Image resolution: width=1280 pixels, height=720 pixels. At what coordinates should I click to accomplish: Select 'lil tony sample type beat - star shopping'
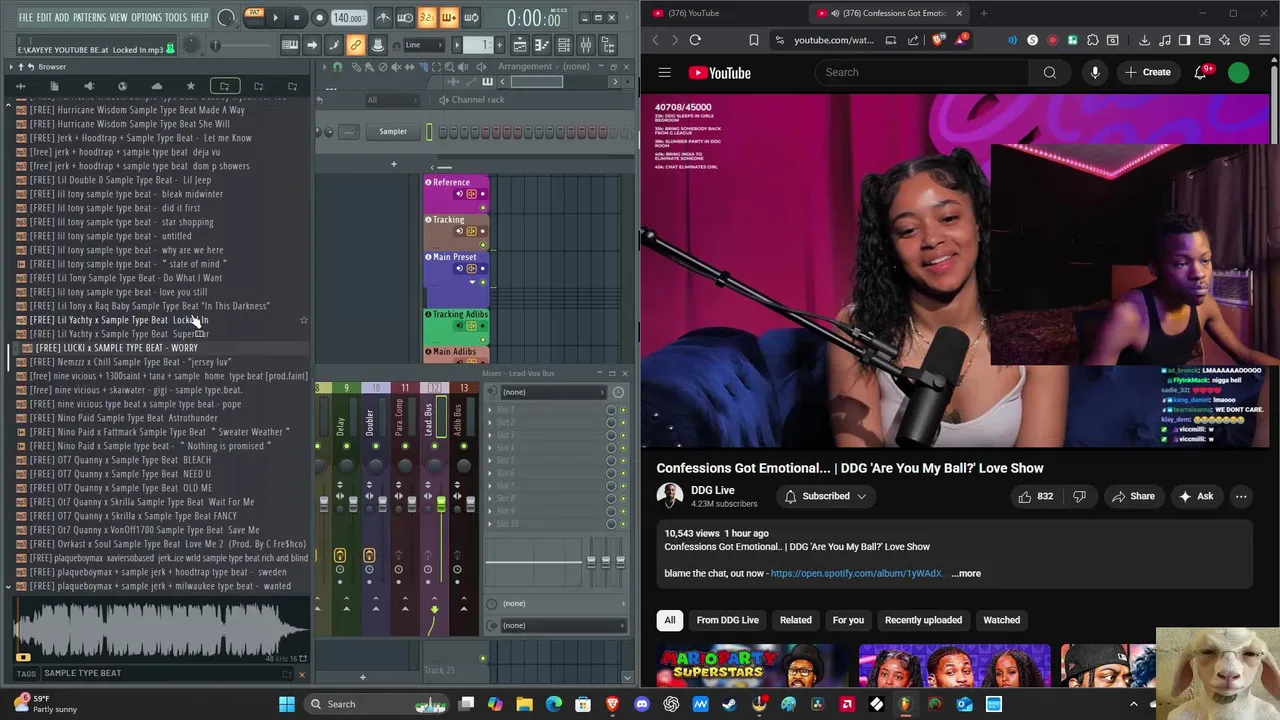121,222
